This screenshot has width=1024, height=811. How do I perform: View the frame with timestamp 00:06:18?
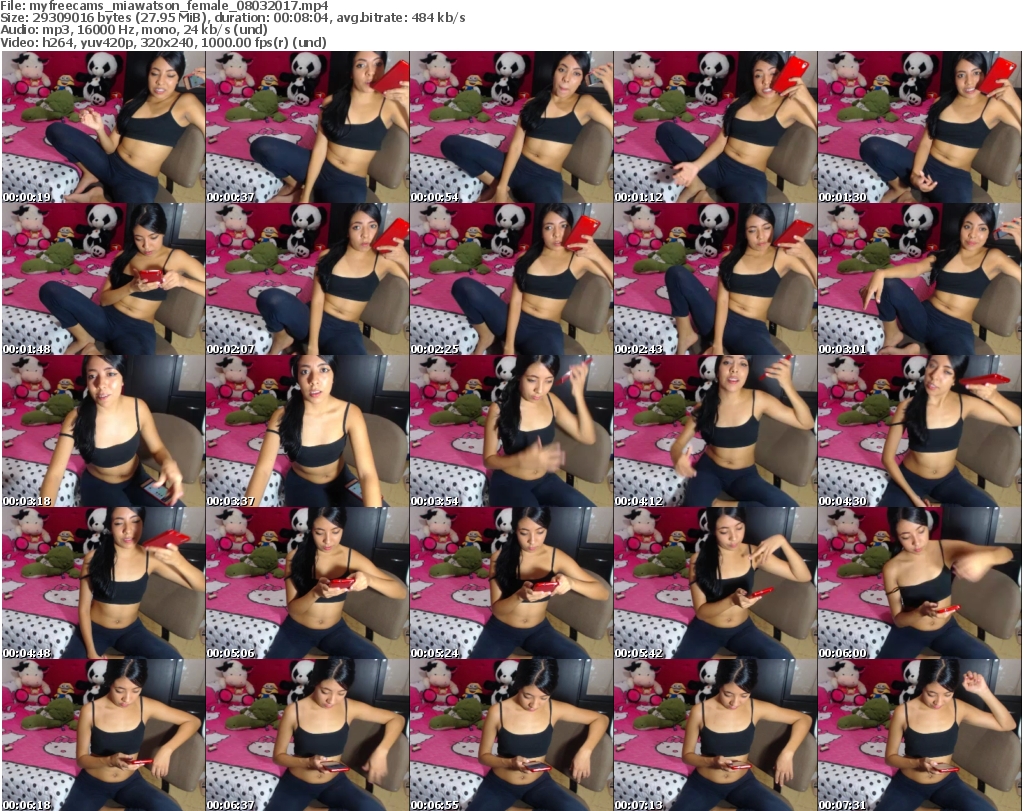coord(104,736)
